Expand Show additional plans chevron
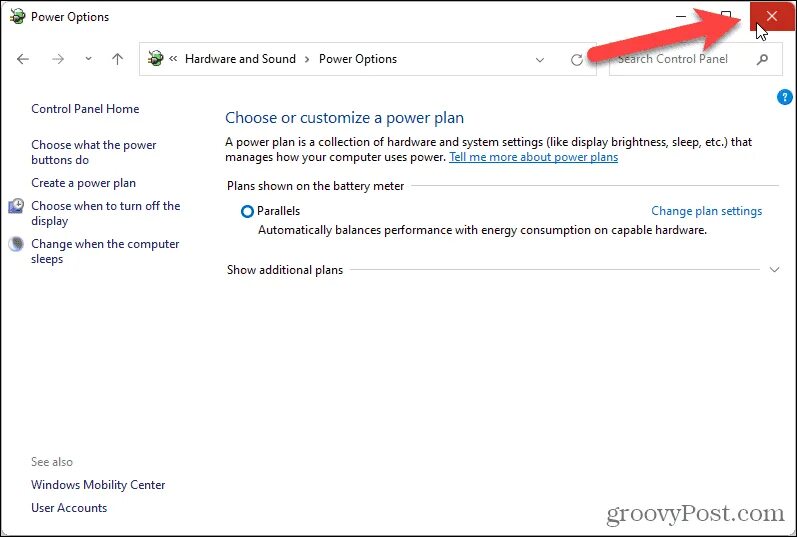797x537 pixels. point(774,270)
